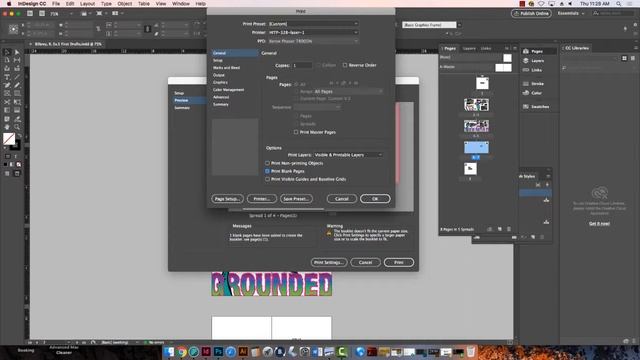Screen dimensions: 640x360
Task: Open the File menu
Action: coord(56,4)
